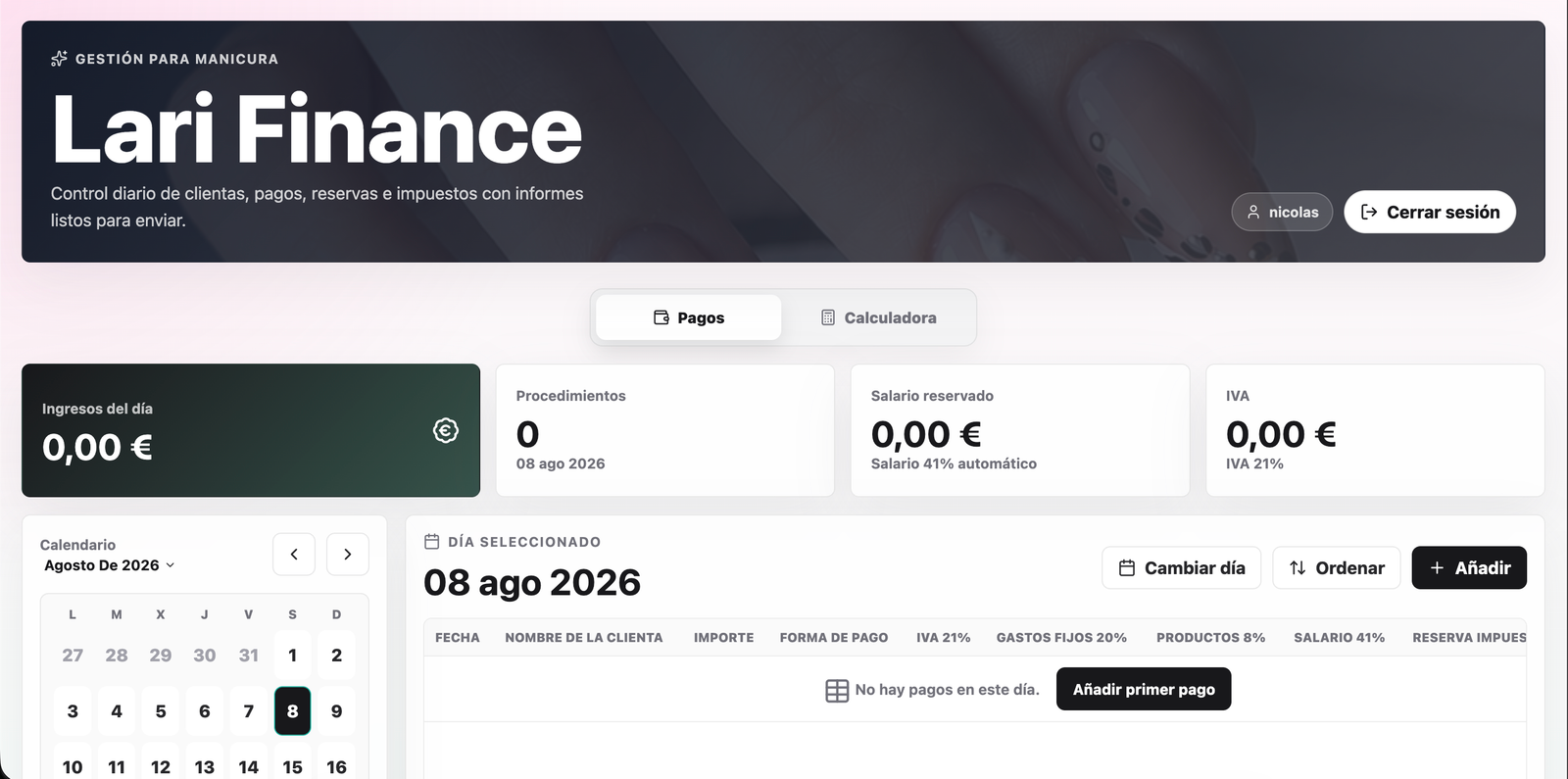Click Añadir primer pago button
This screenshot has width=1568, height=779.
tap(1144, 690)
